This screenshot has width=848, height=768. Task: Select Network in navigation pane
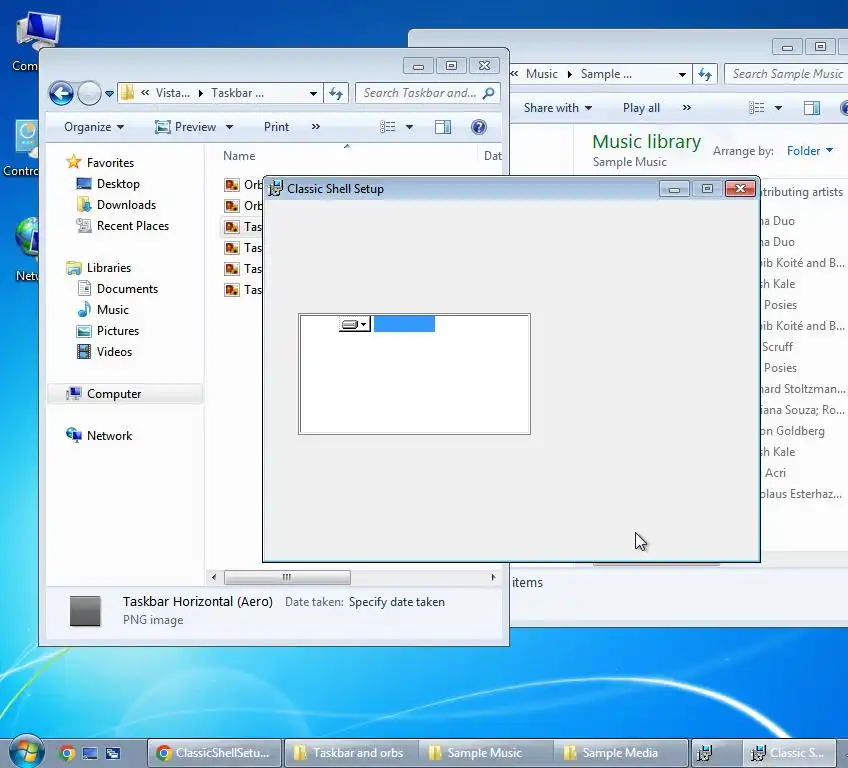click(x=109, y=436)
